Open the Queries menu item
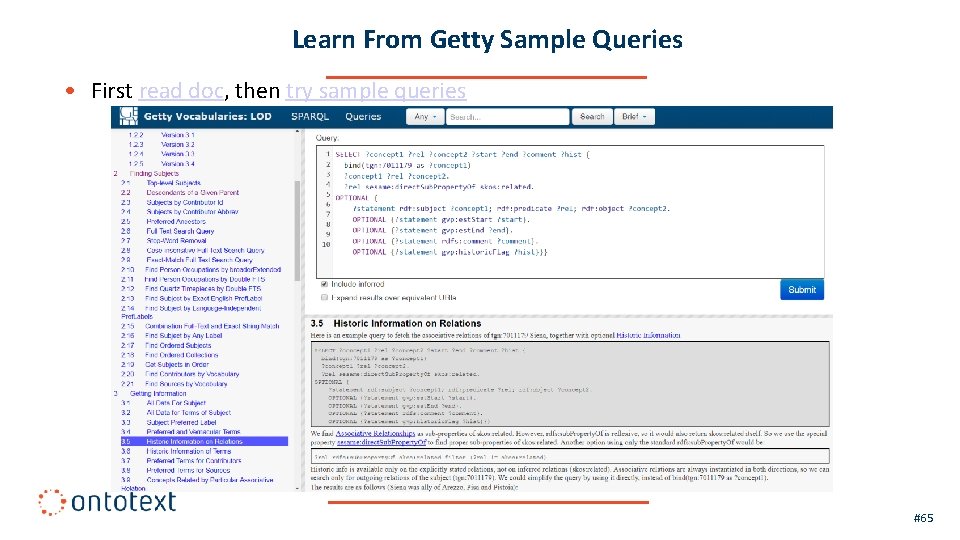This screenshot has height=540, width=960. click(x=363, y=116)
